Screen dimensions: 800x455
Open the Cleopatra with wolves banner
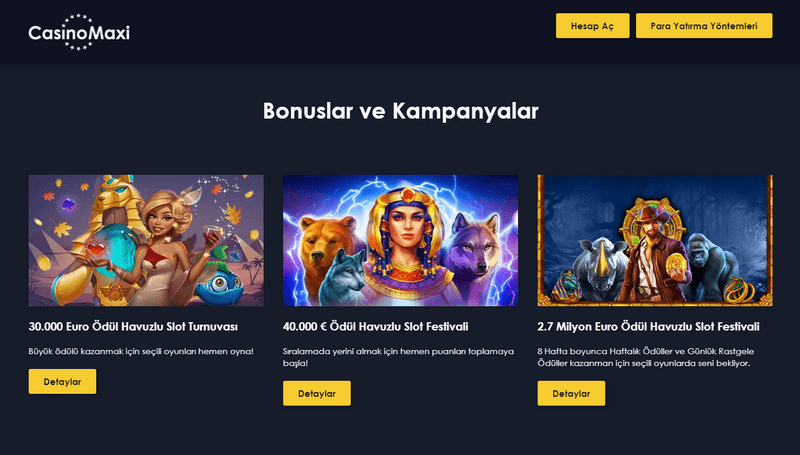[401, 241]
